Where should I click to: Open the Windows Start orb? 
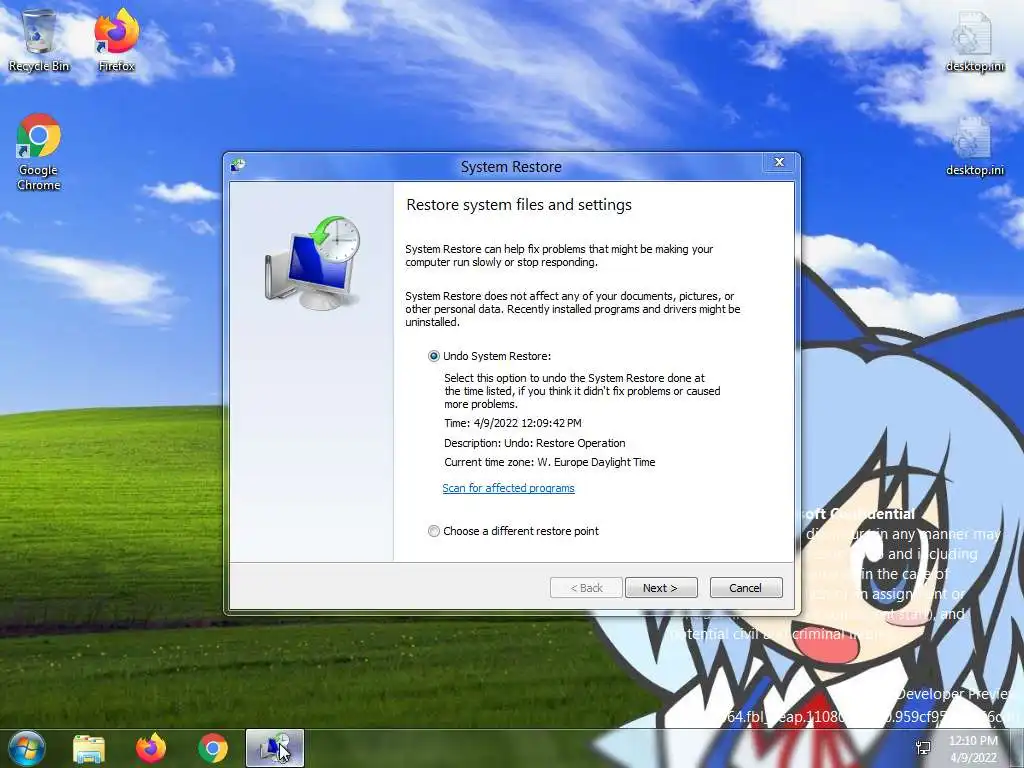click(26, 748)
